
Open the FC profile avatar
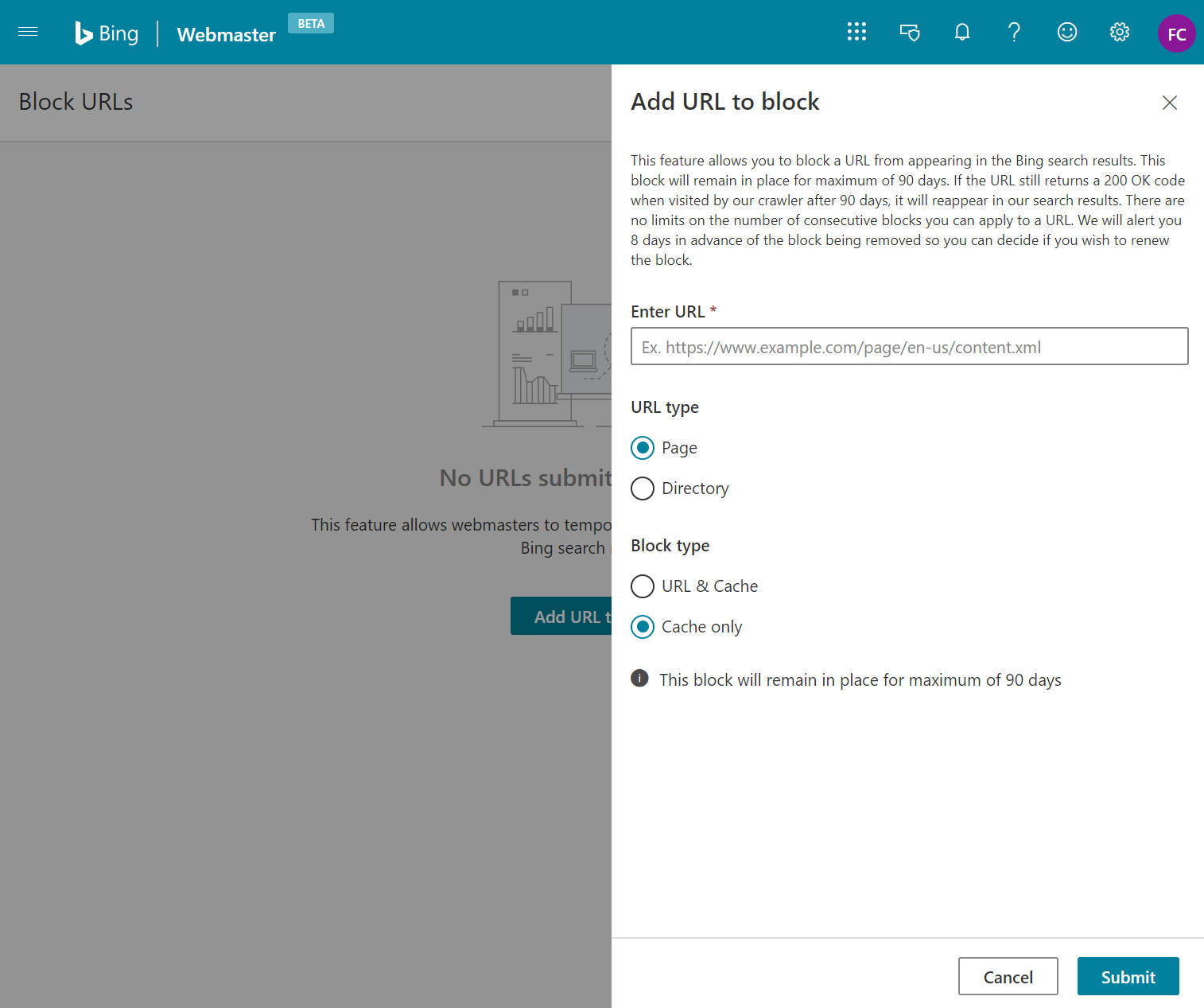point(1176,33)
